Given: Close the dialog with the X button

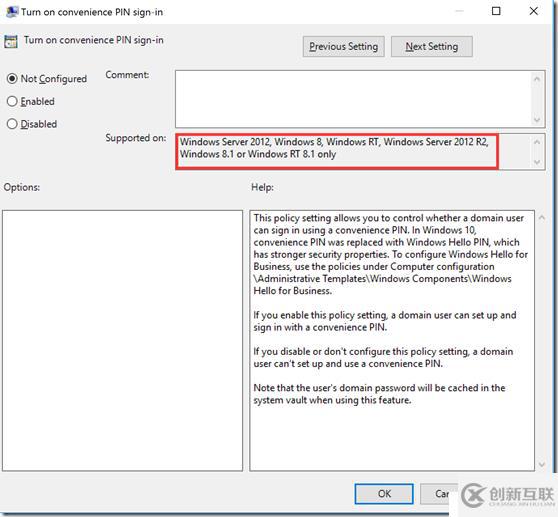Looking at the screenshot, I should click(x=533, y=11).
